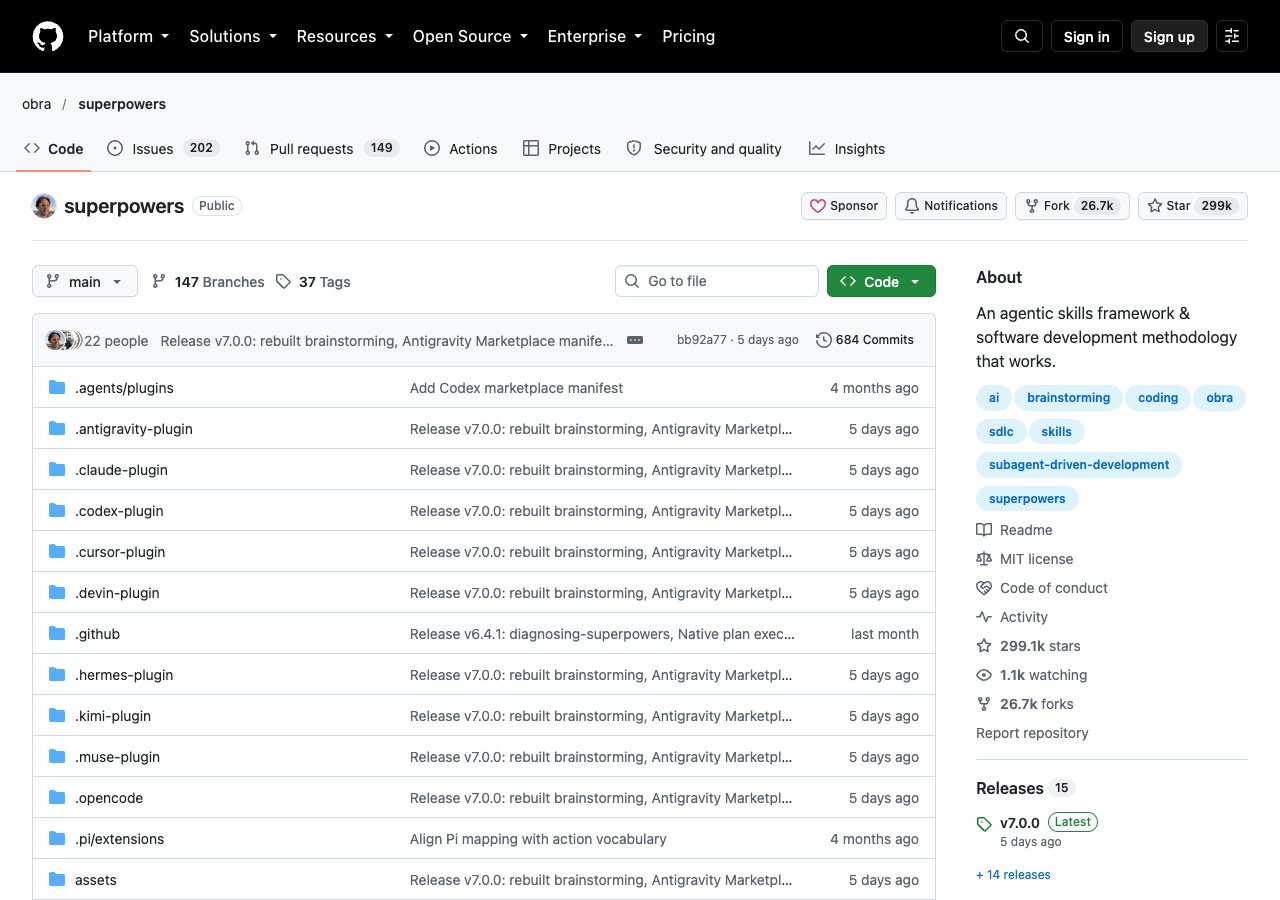Open the main branch selector
Screen dimensions: 1280x900
(x=85, y=282)
